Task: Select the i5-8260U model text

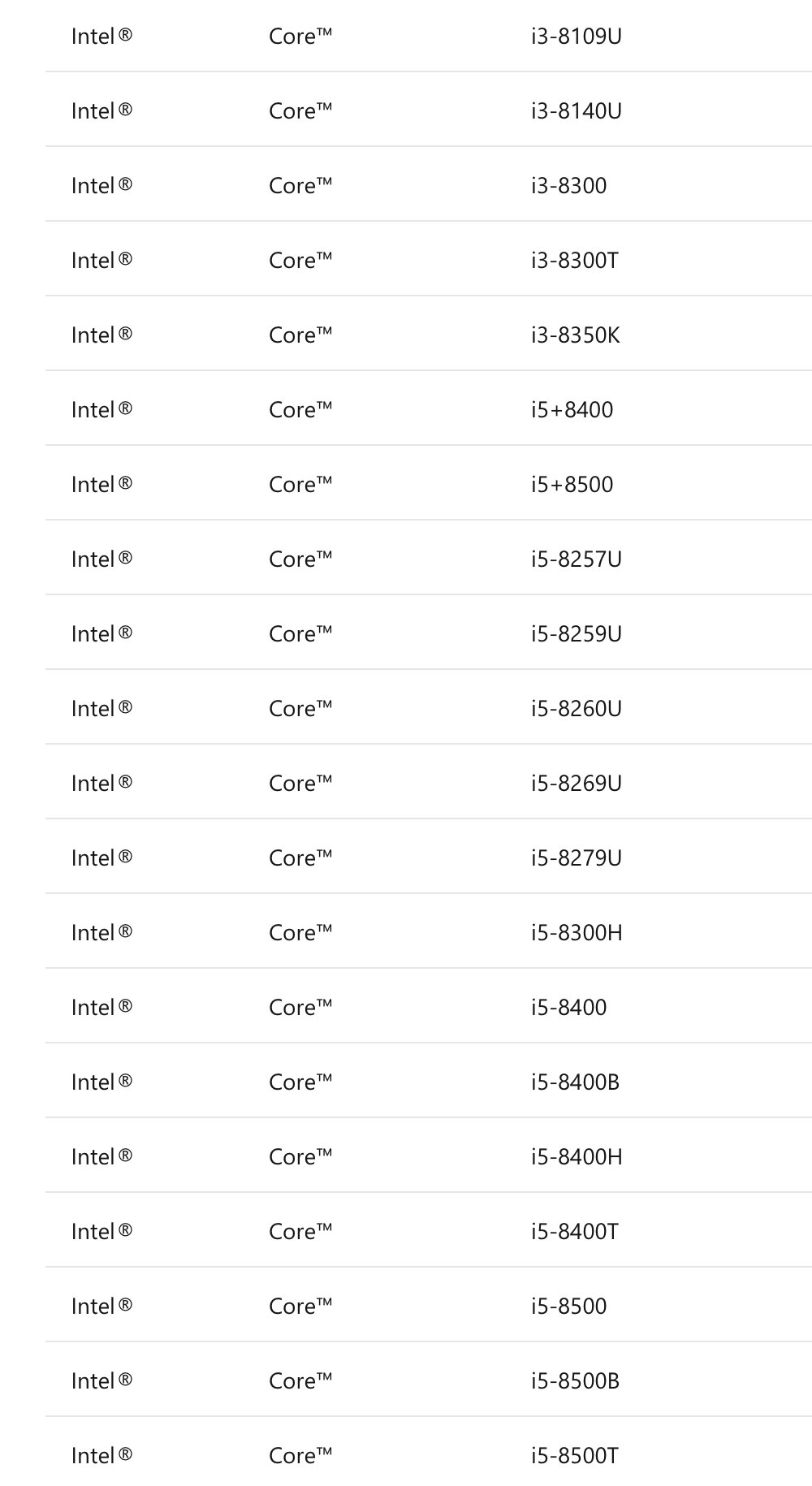Action: 576,709
